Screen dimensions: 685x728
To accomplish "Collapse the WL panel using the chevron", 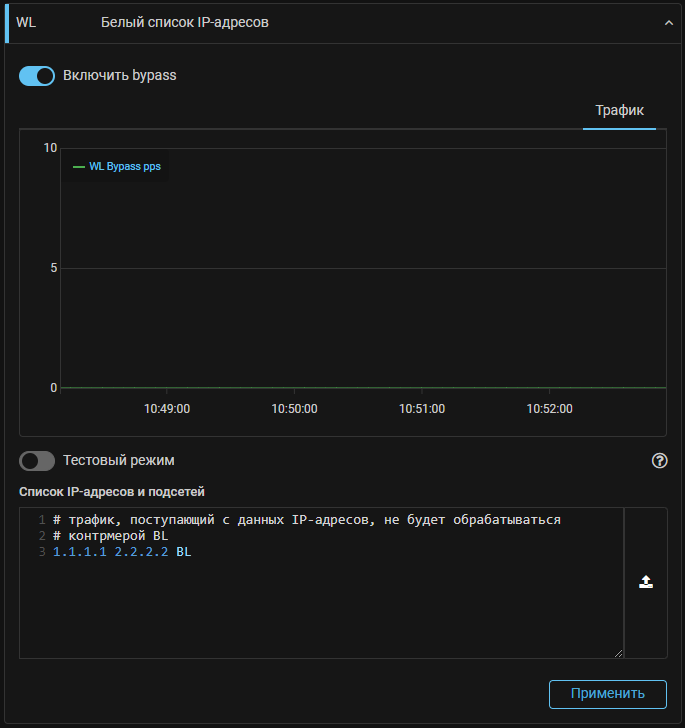I will click(669, 23).
